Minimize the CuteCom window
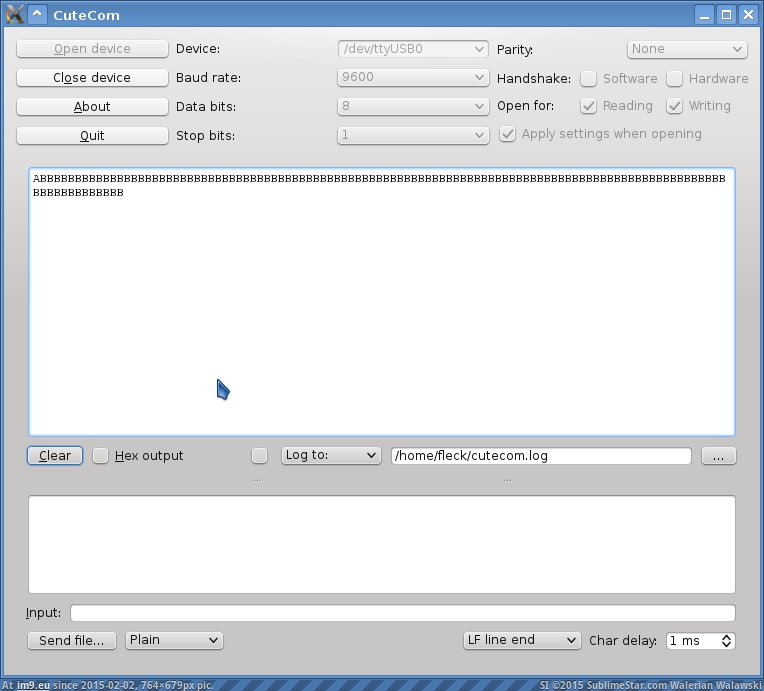Viewport: 764px width, 691px height. click(704, 15)
